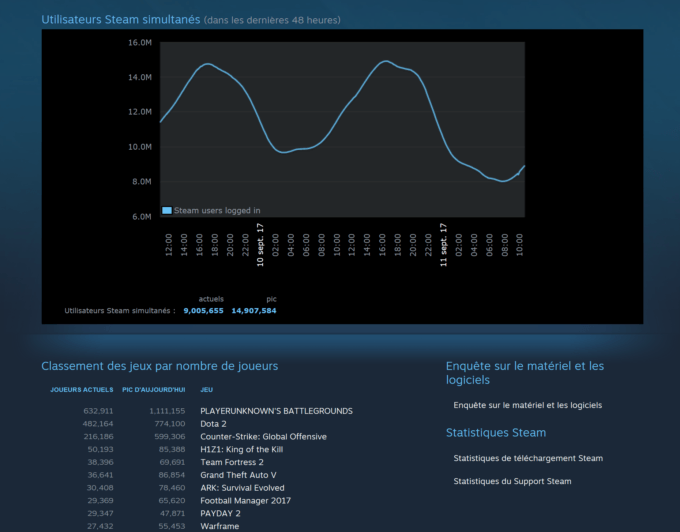Click today's peak 78,460 for ARK
The image size is (680, 532).
pos(172,488)
